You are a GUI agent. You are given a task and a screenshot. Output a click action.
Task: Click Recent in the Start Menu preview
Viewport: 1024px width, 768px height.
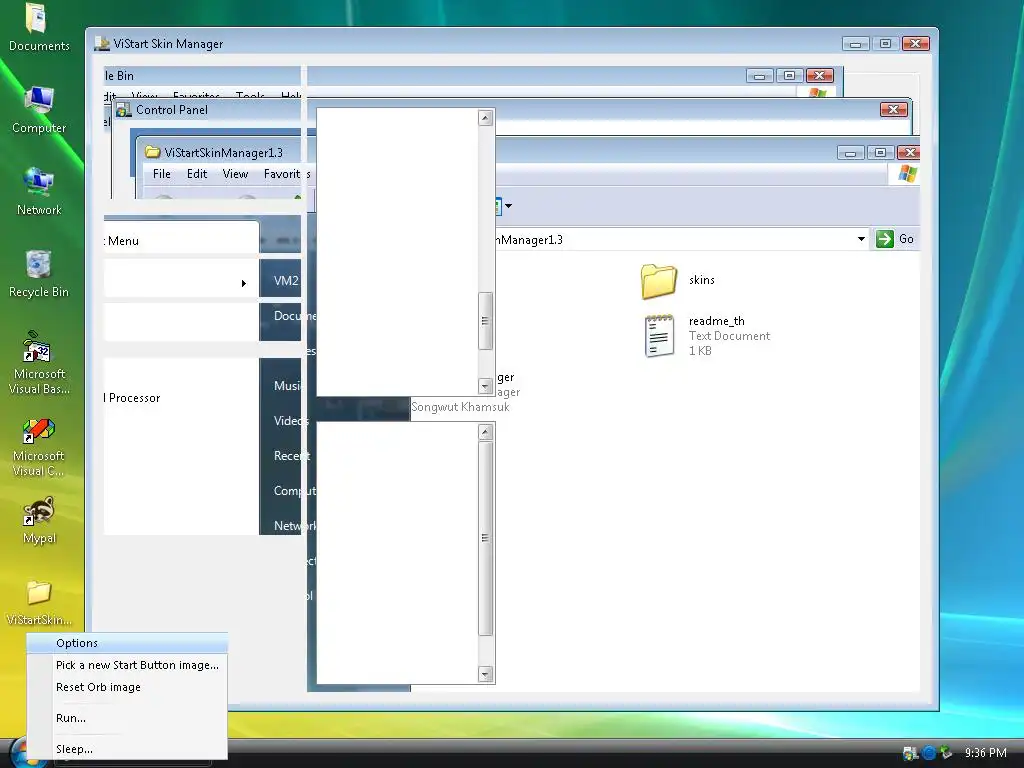(291, 456)
